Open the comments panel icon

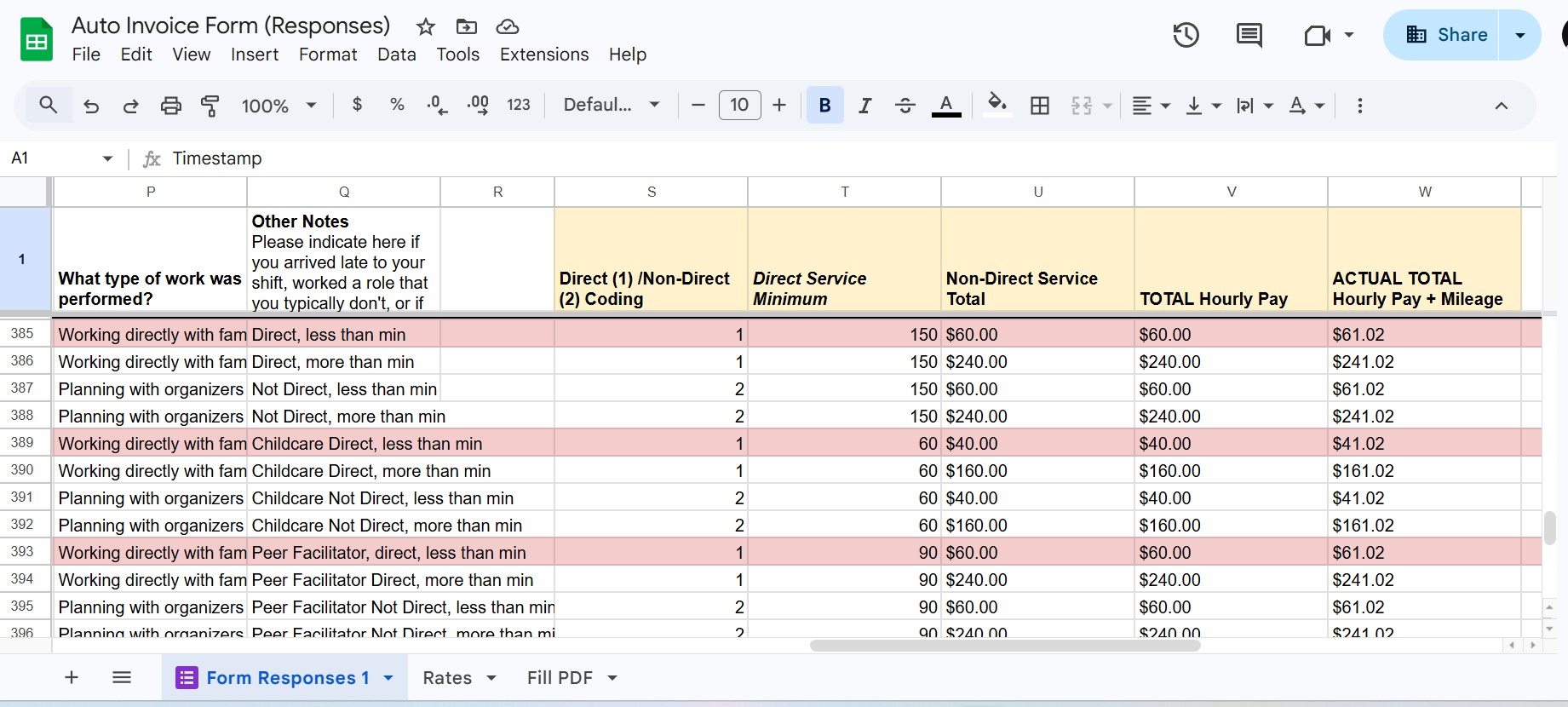pos(1249,35)
